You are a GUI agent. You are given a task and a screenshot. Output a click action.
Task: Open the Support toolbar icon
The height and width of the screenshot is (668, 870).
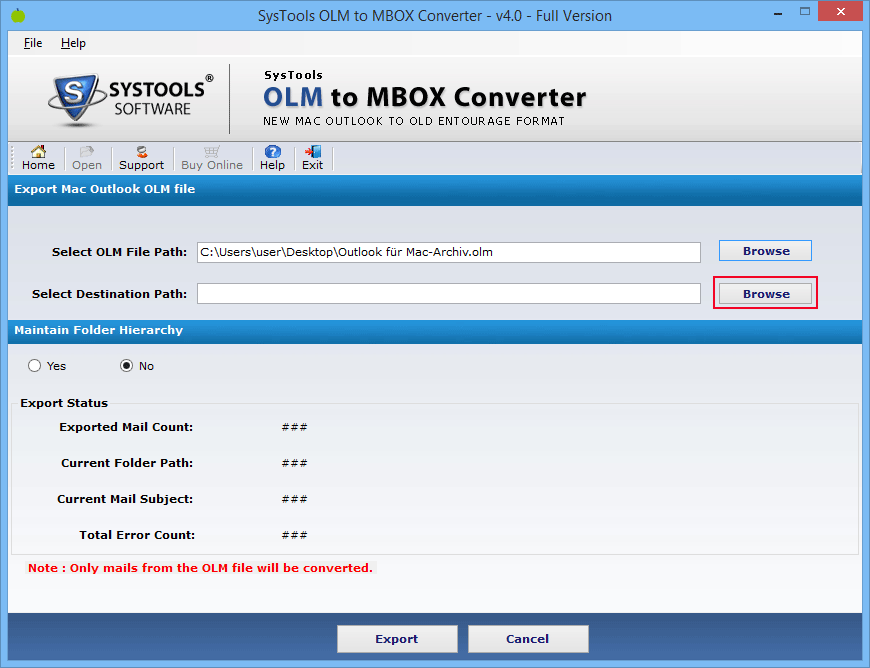click(141, 158)
